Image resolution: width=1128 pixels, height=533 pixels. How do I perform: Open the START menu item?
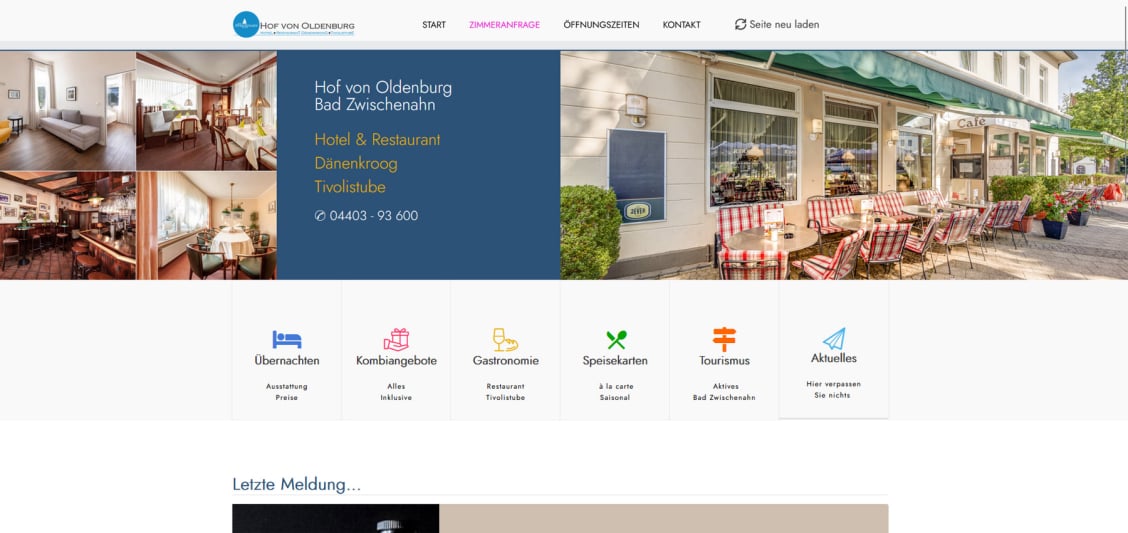[434, 24]
